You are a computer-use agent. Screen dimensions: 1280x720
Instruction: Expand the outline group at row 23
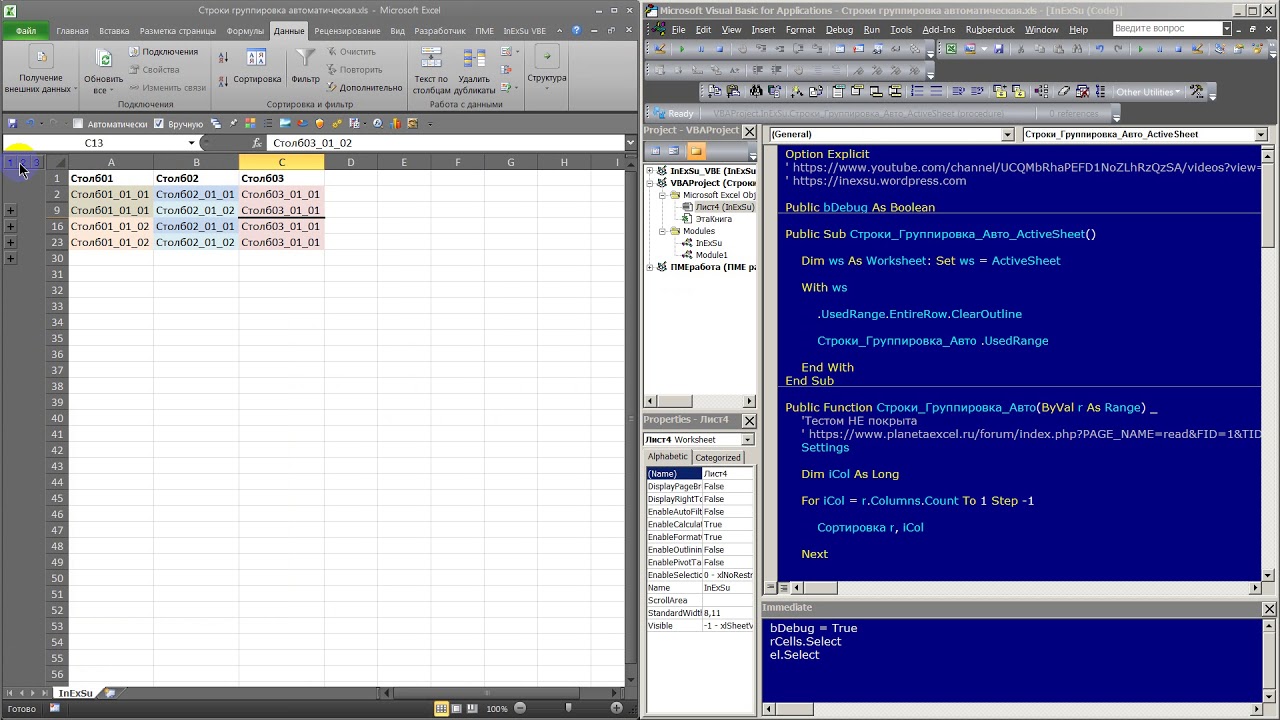coord(10,242)
